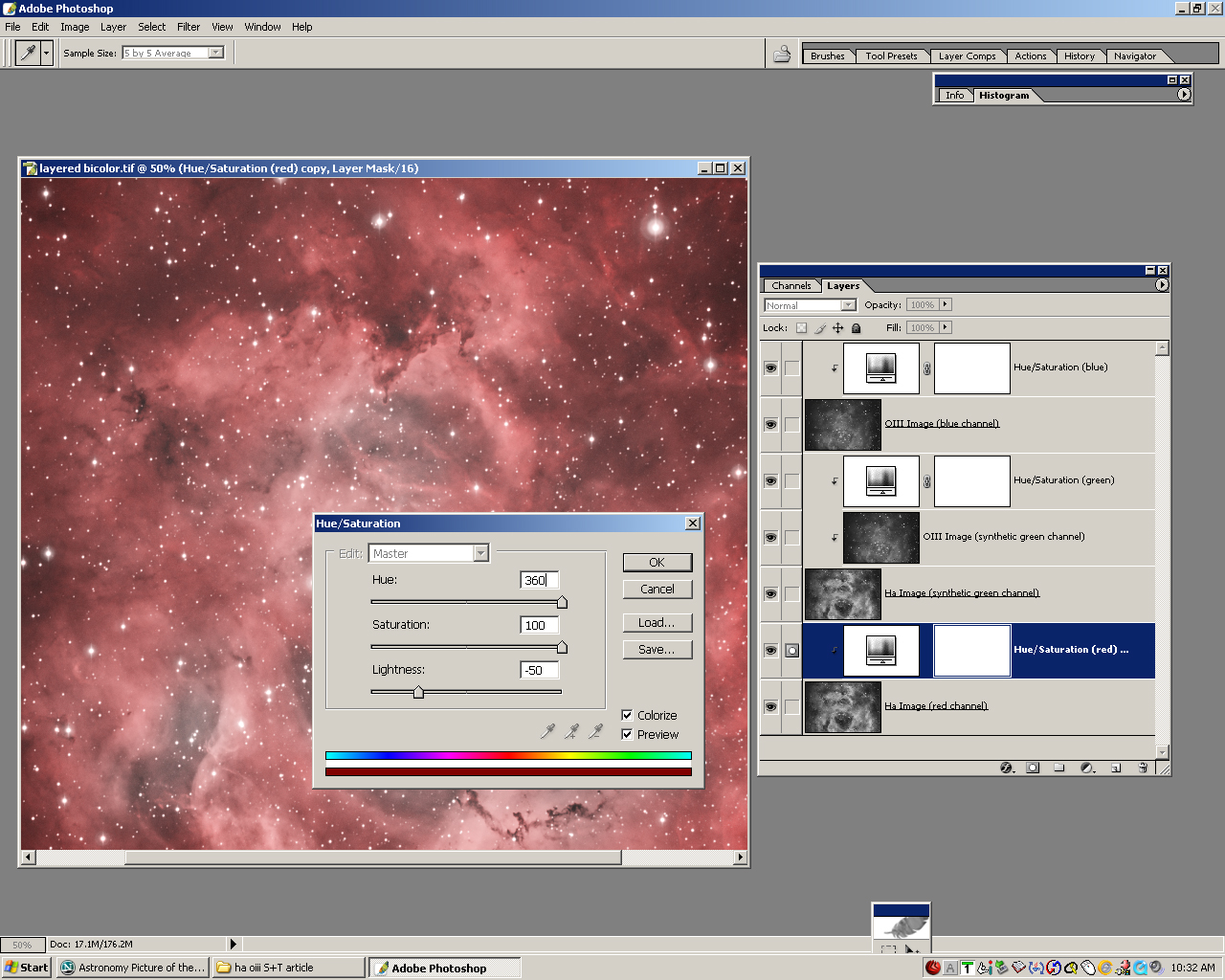Screen dimensions: 1225x980
Task: Click the Load... button
Action: click(657, 622)
